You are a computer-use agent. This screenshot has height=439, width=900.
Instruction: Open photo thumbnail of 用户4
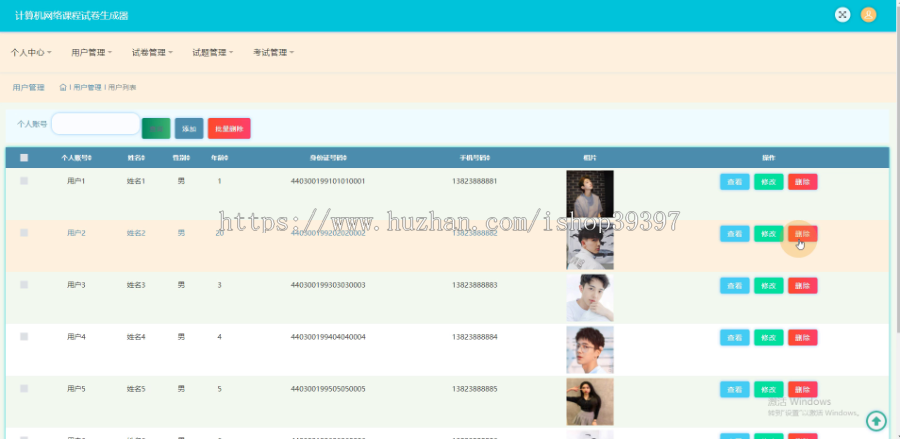590,349
